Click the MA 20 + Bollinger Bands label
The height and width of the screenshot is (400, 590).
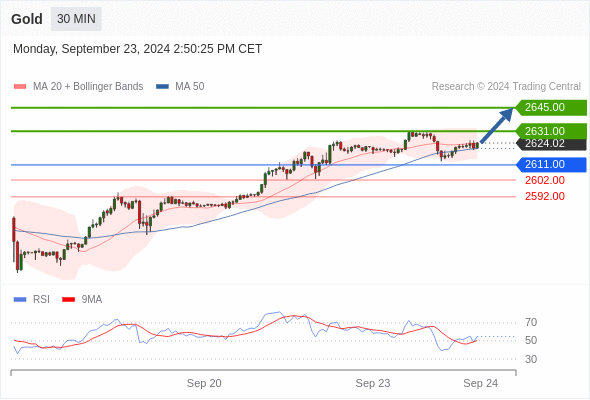pyautogui.click(x=88, y=87)
